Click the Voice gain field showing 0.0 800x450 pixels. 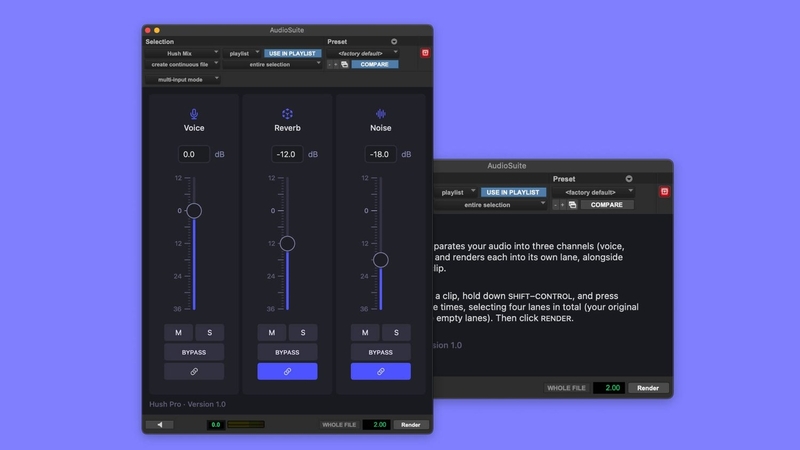pyautogui.click(x=194, y=154)
